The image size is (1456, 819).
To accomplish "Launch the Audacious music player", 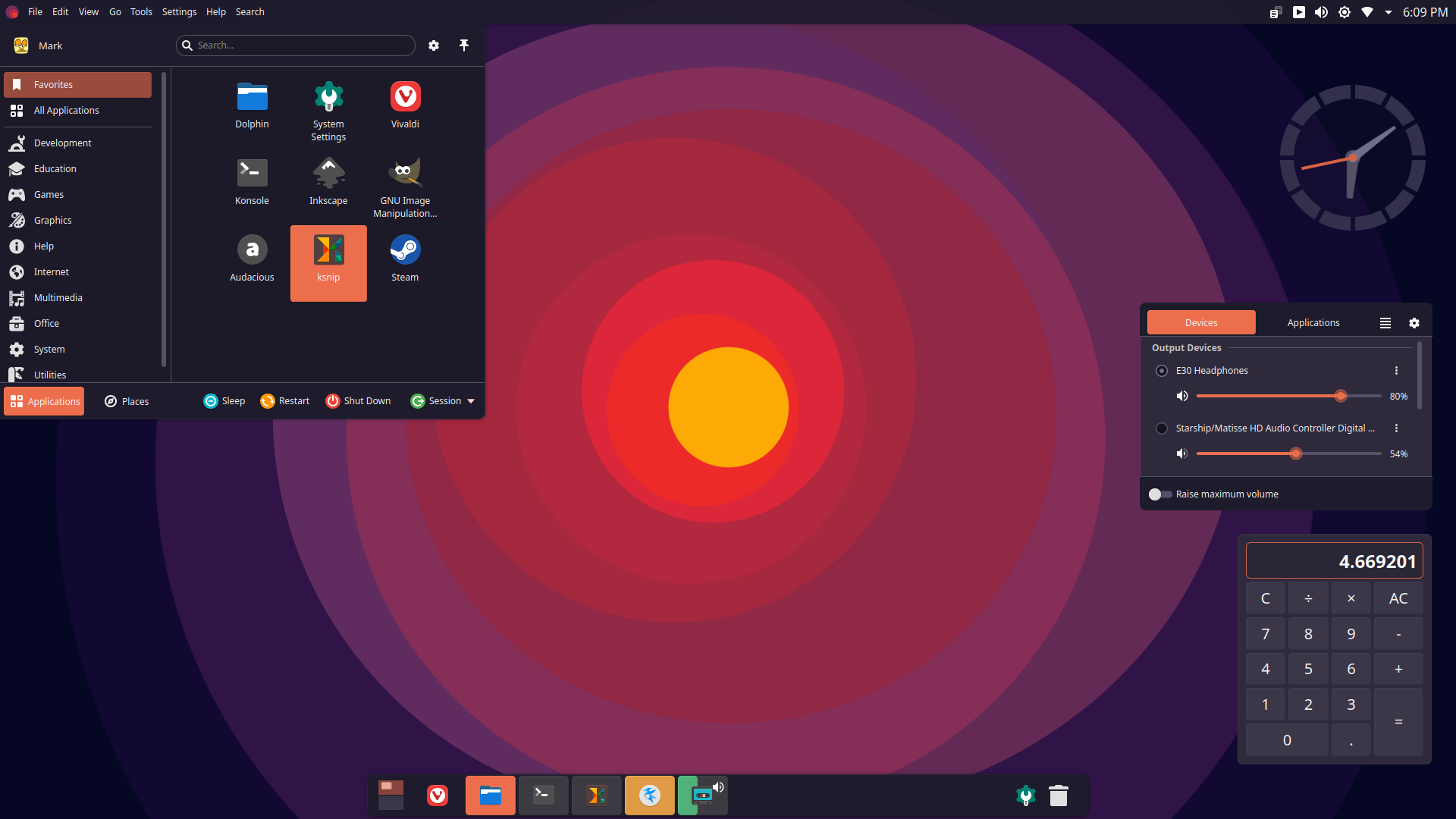I will click(252, 258).
